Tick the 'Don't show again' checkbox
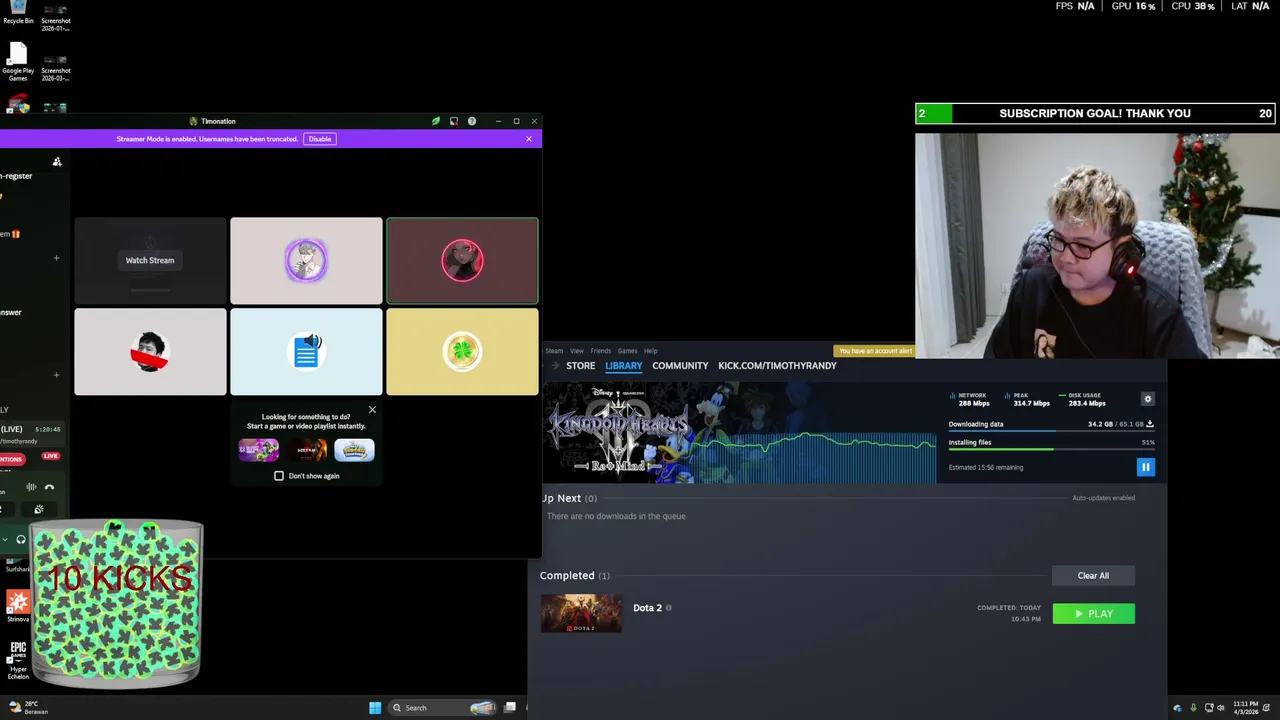The height and width of the screenshot is (720, 1280). (279, 476)
